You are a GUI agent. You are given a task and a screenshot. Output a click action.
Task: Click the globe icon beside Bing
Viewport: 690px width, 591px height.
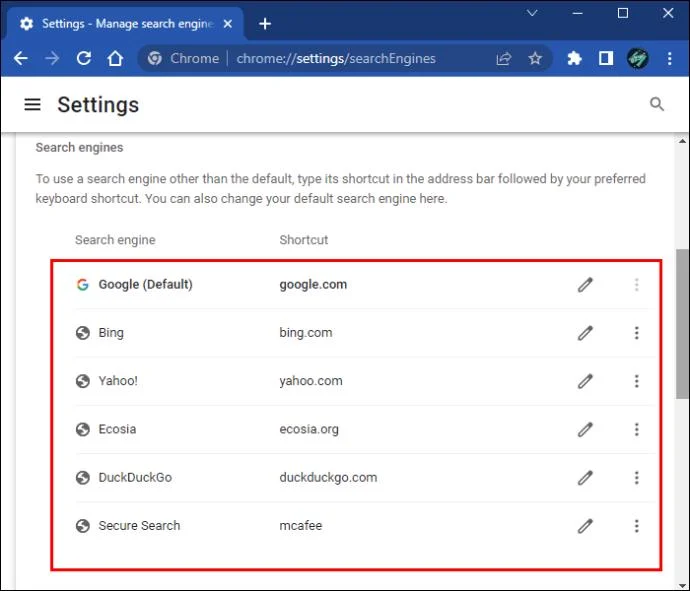click(83, 333)
